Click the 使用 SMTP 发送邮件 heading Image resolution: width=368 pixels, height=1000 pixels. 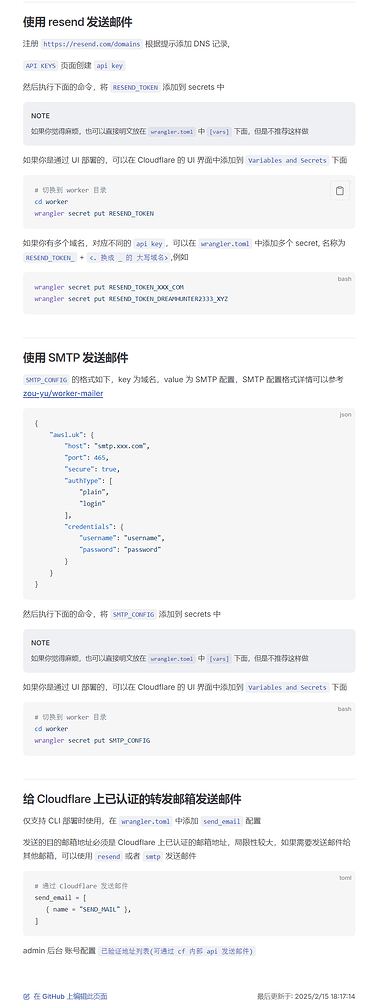[76, 358]
